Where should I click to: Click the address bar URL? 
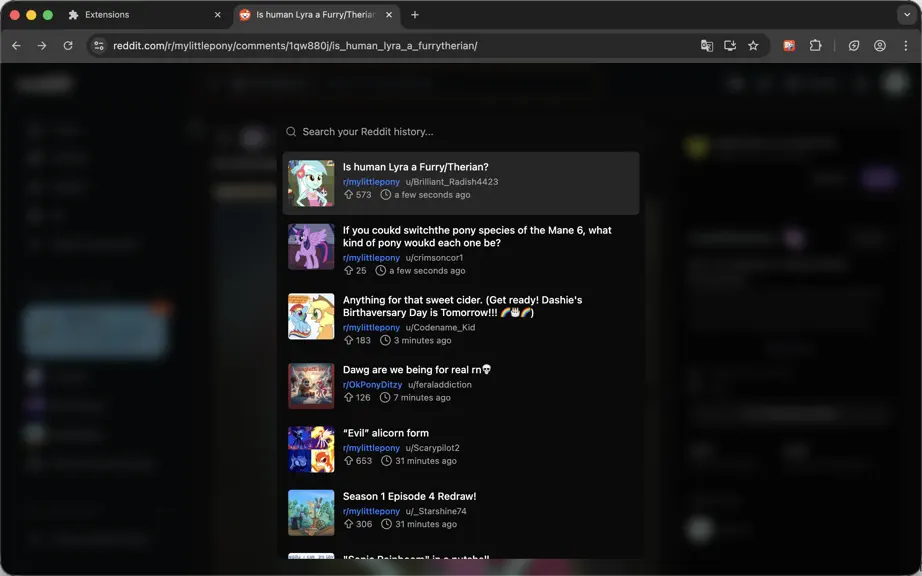(x=295, y=45)
